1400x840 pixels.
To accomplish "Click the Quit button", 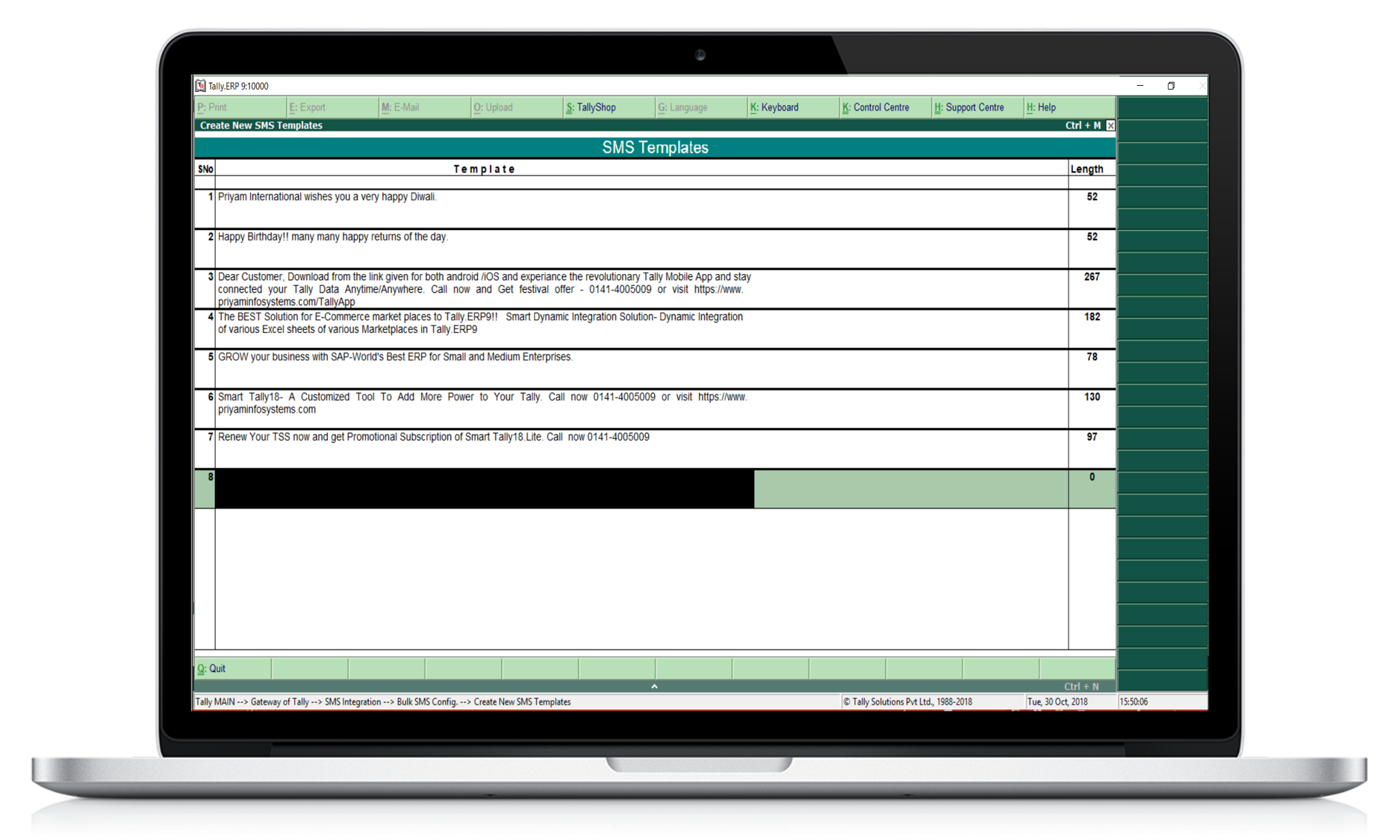I will tap(232, 669).
